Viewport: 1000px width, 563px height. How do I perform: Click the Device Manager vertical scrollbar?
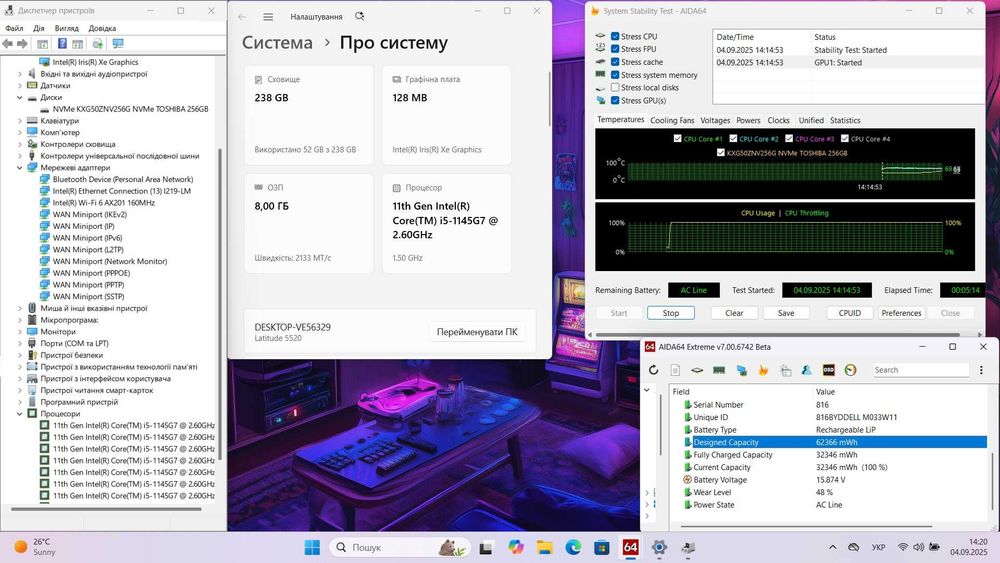tap(220, 305)
